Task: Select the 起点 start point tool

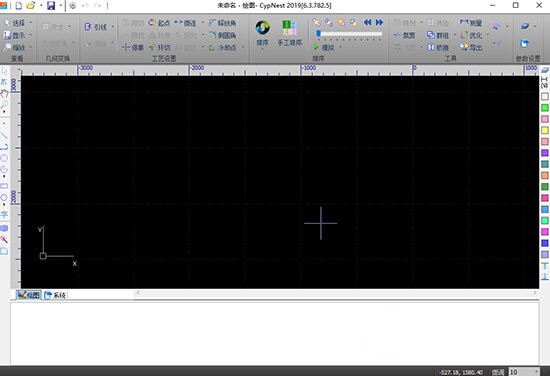Action: click(x=159, y=23)
